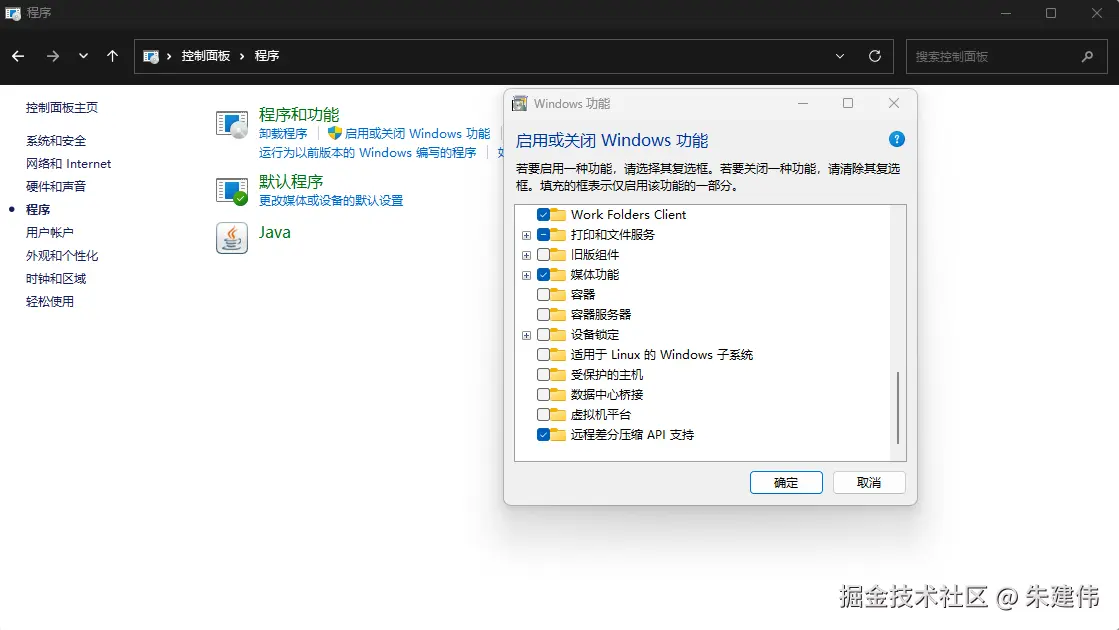Click inside the 搜索控制面板 search box
The width and height of the screenshot is (1119, 630).
pyautogui.click(x=1000, y=56)
